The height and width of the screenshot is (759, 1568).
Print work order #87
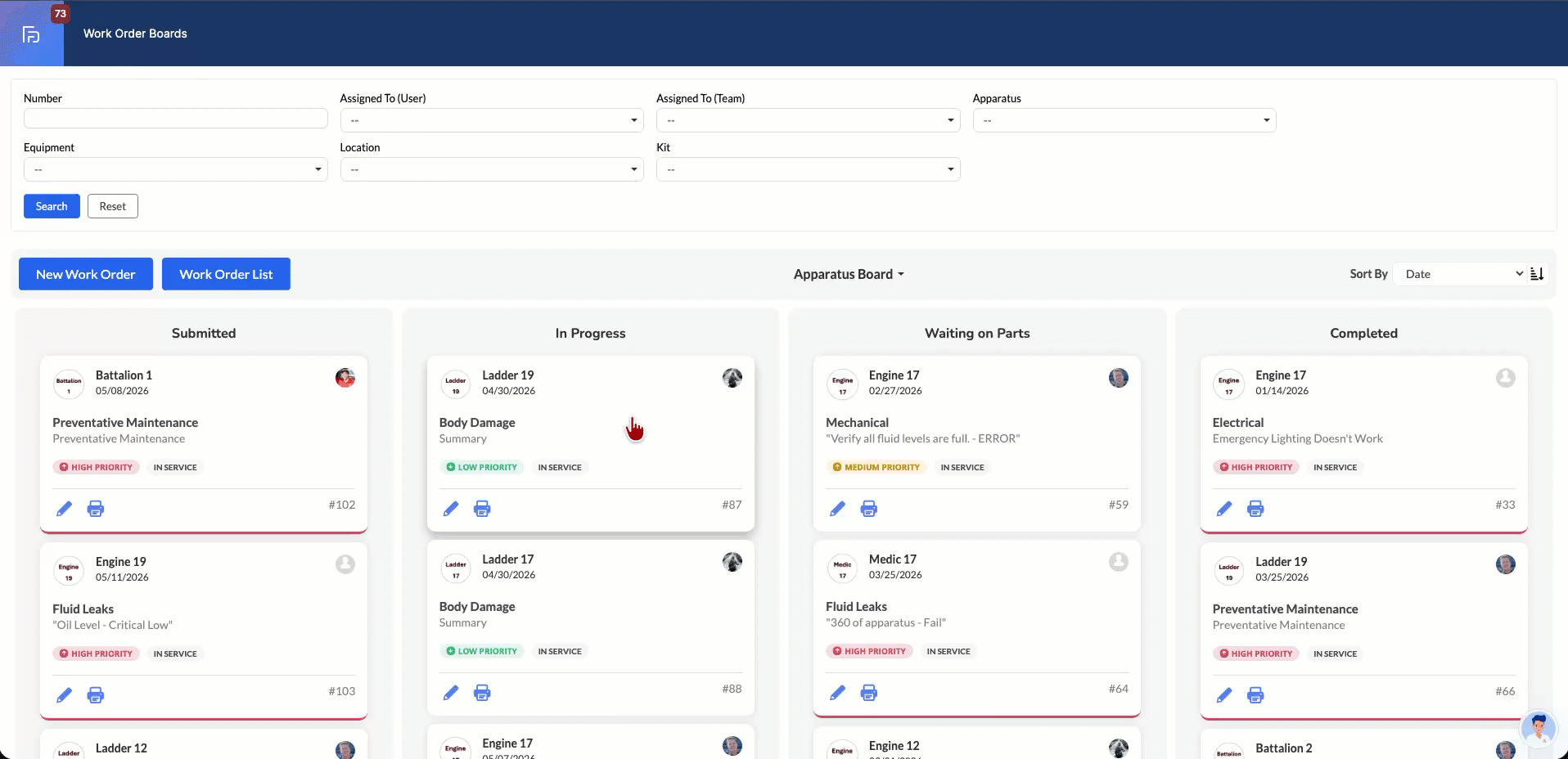click(x=482, y=509)
